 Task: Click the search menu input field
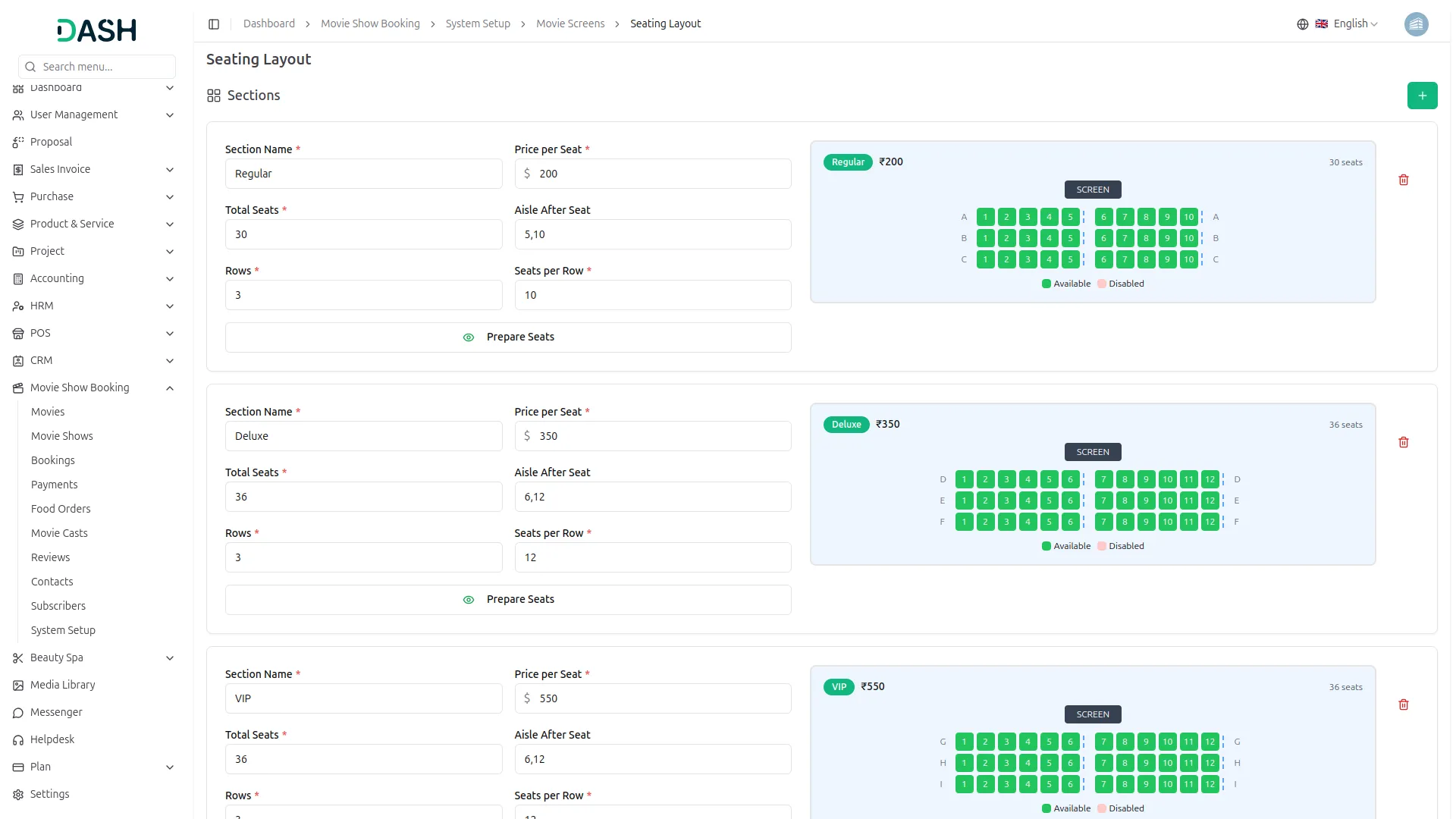(x=96, y=67)
